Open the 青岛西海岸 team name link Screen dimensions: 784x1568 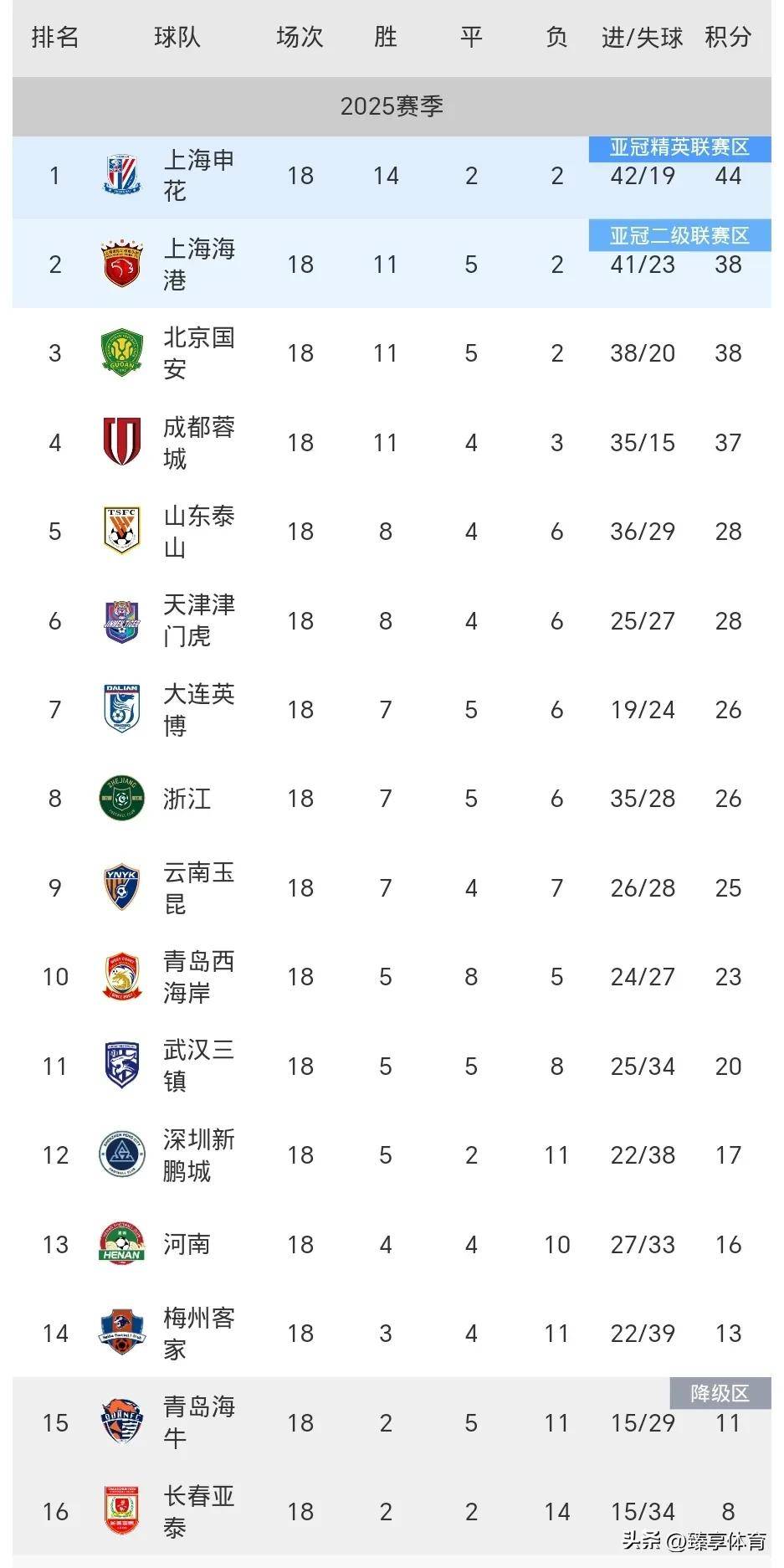(198, 977)
